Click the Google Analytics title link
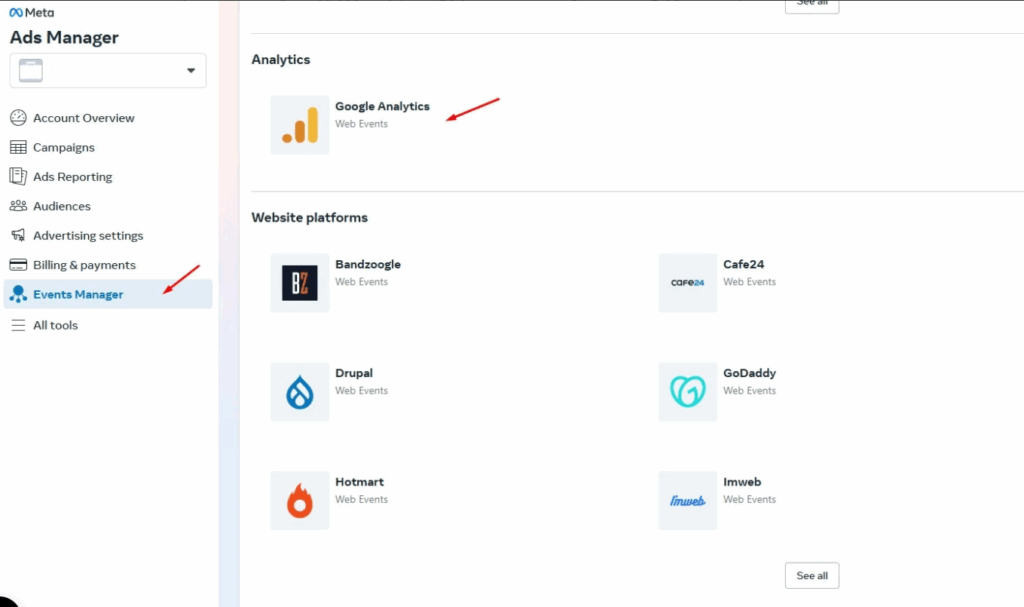The width and height of the screenshot is (1024, 607). 382,107
